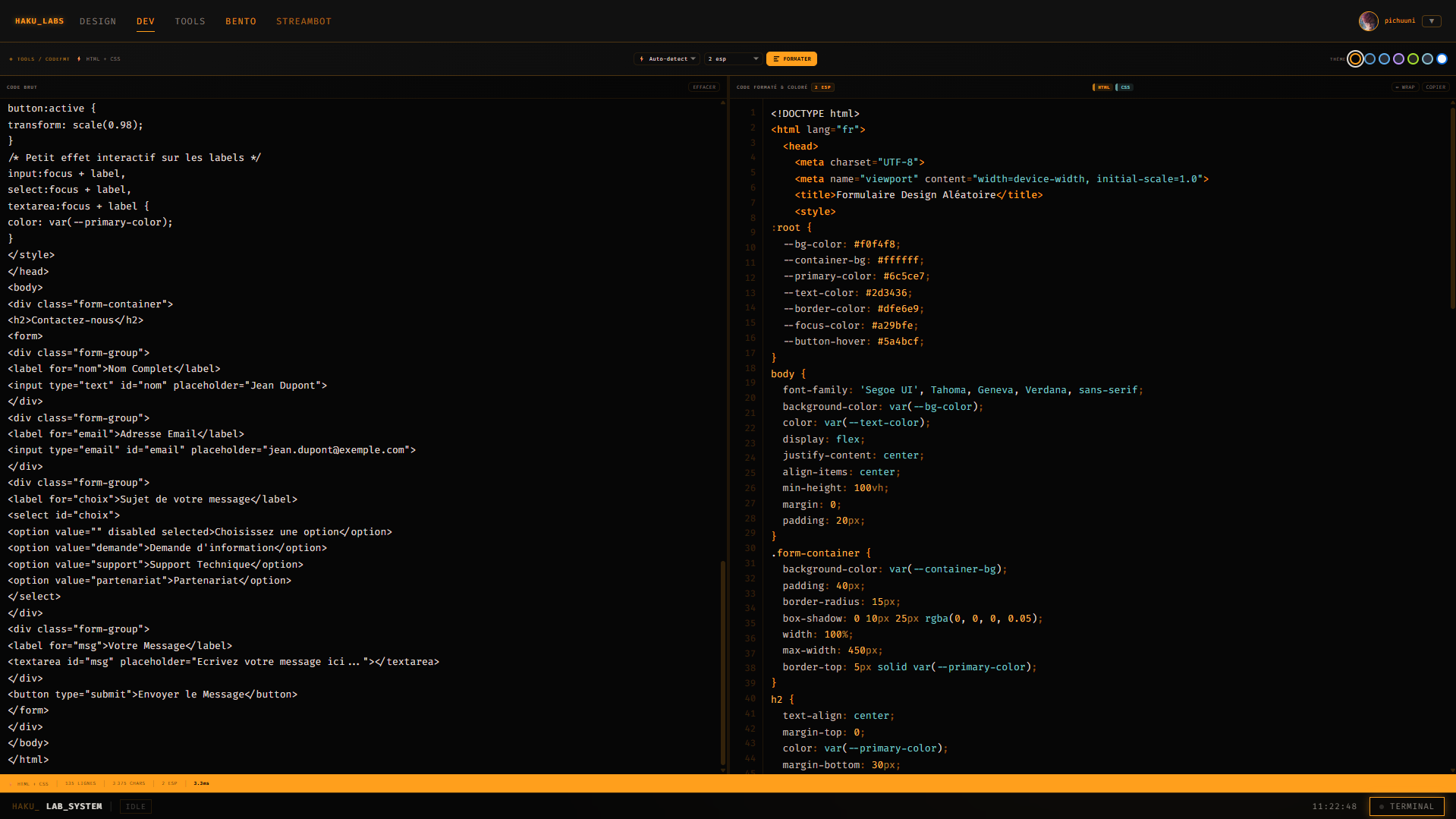Open the Auto-detect language dropdown
The height and width of the screenshot is (819, 1456).
tap(666, 58)
